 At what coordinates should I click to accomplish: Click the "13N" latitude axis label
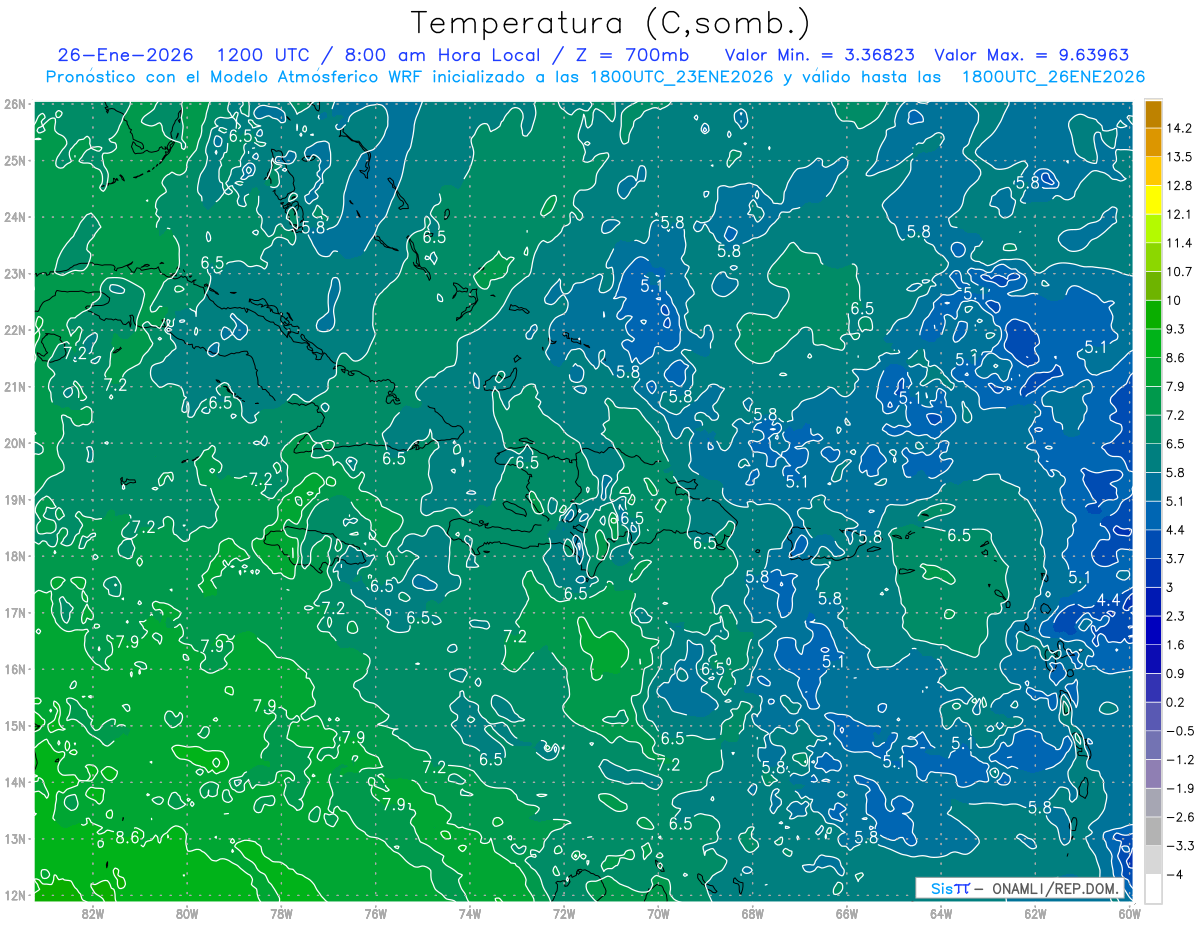coord(15,838)
